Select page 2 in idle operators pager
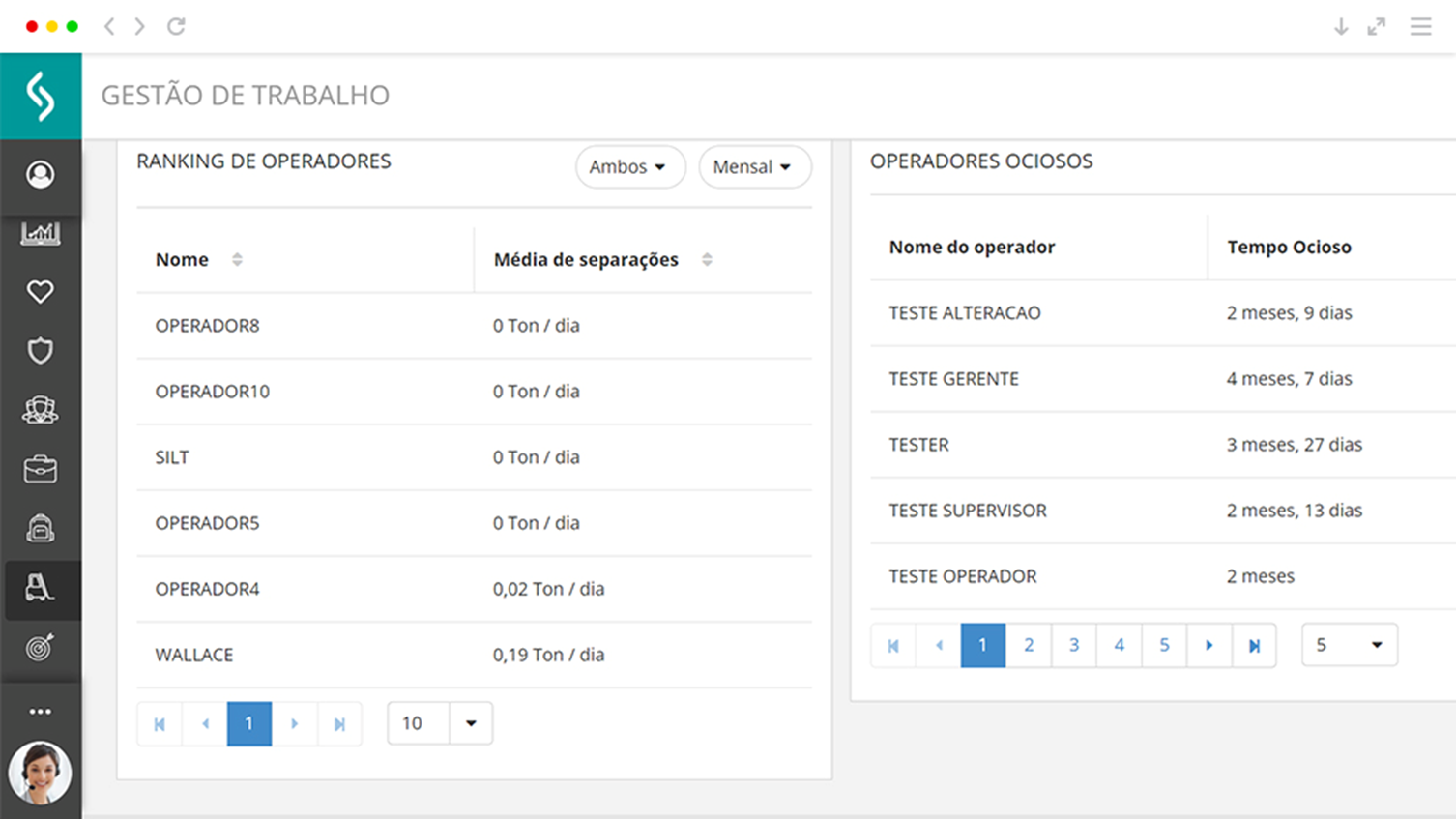 coord(1029,645)
